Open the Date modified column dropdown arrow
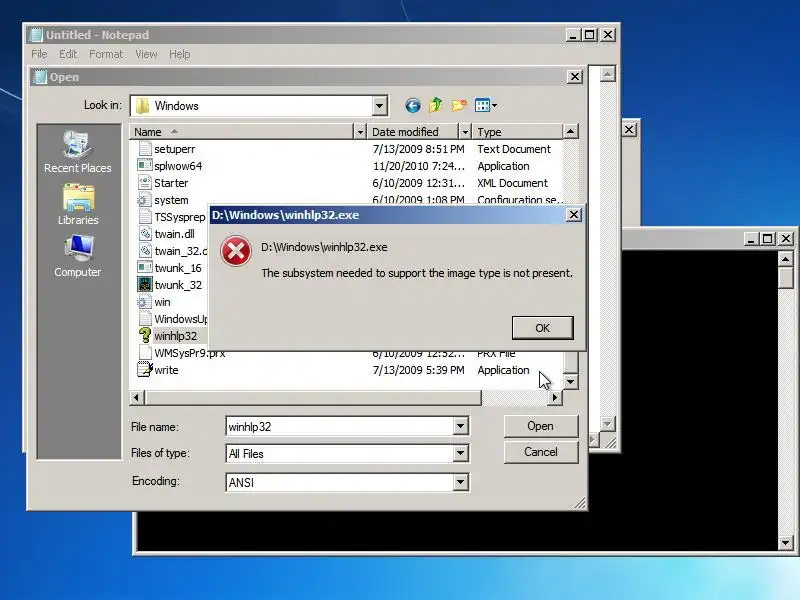Image resolution: width=800 pixels, height=600 pixels. [464, 132]
